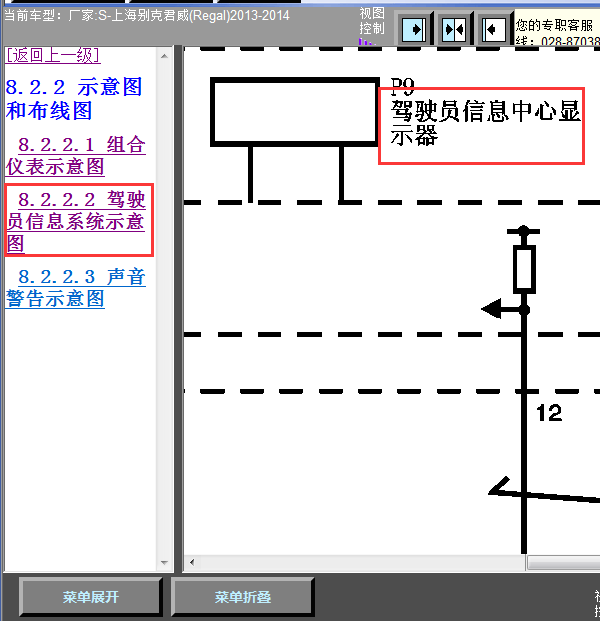Click the 当前车型 vehicle model text

[x=147, y=16]
